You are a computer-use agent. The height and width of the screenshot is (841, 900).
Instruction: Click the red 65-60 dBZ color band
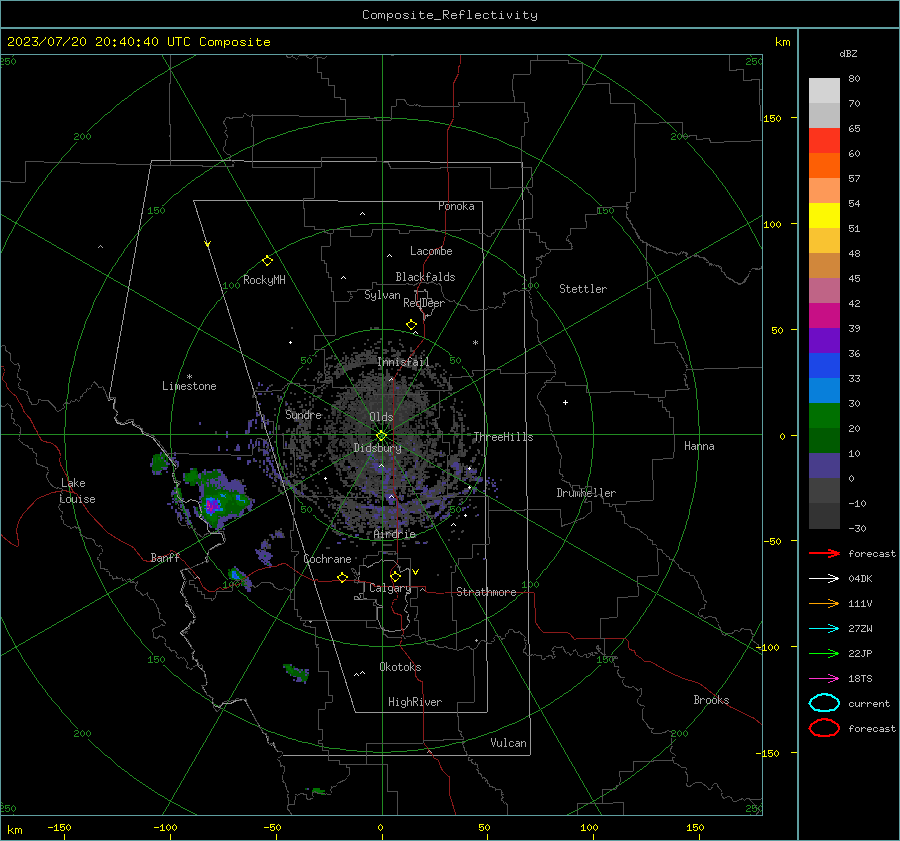(824, 141)
